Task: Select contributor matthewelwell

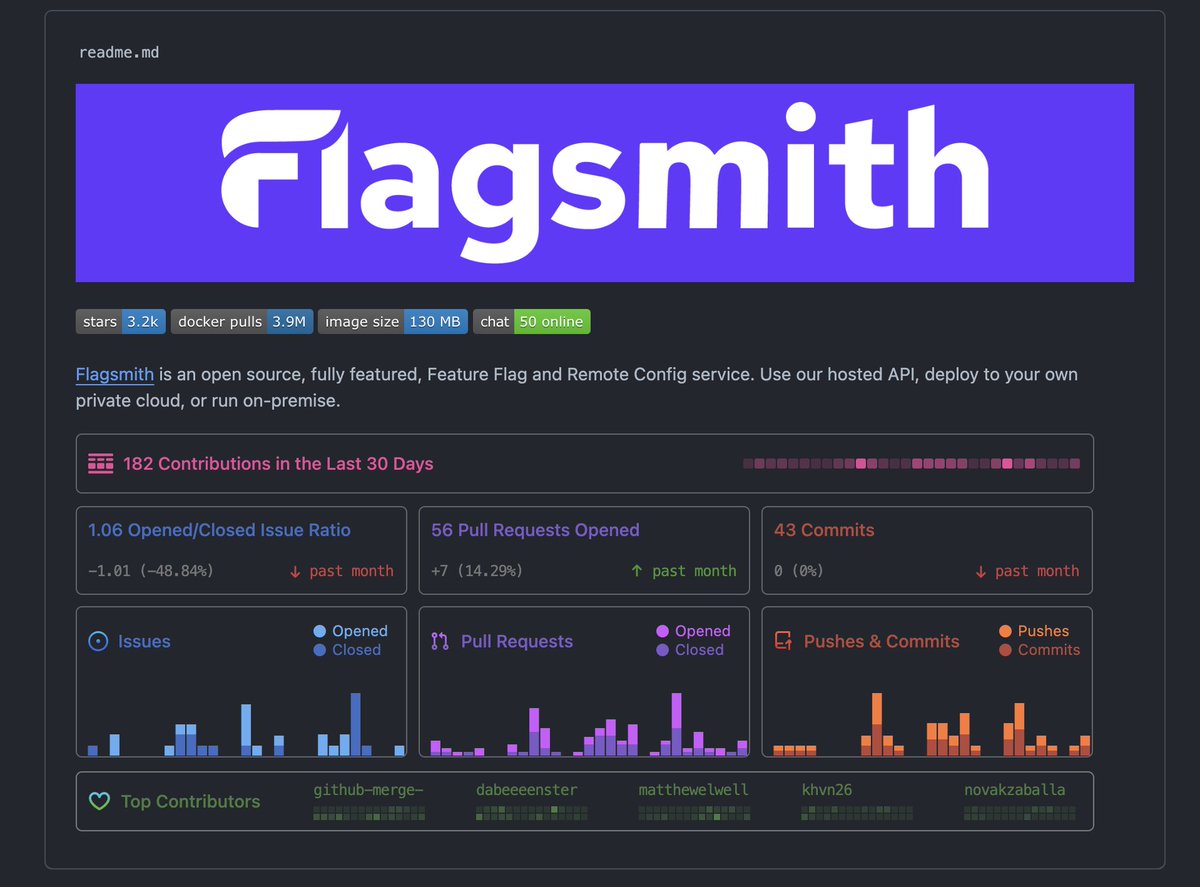Action: click(x=694, y=790)
